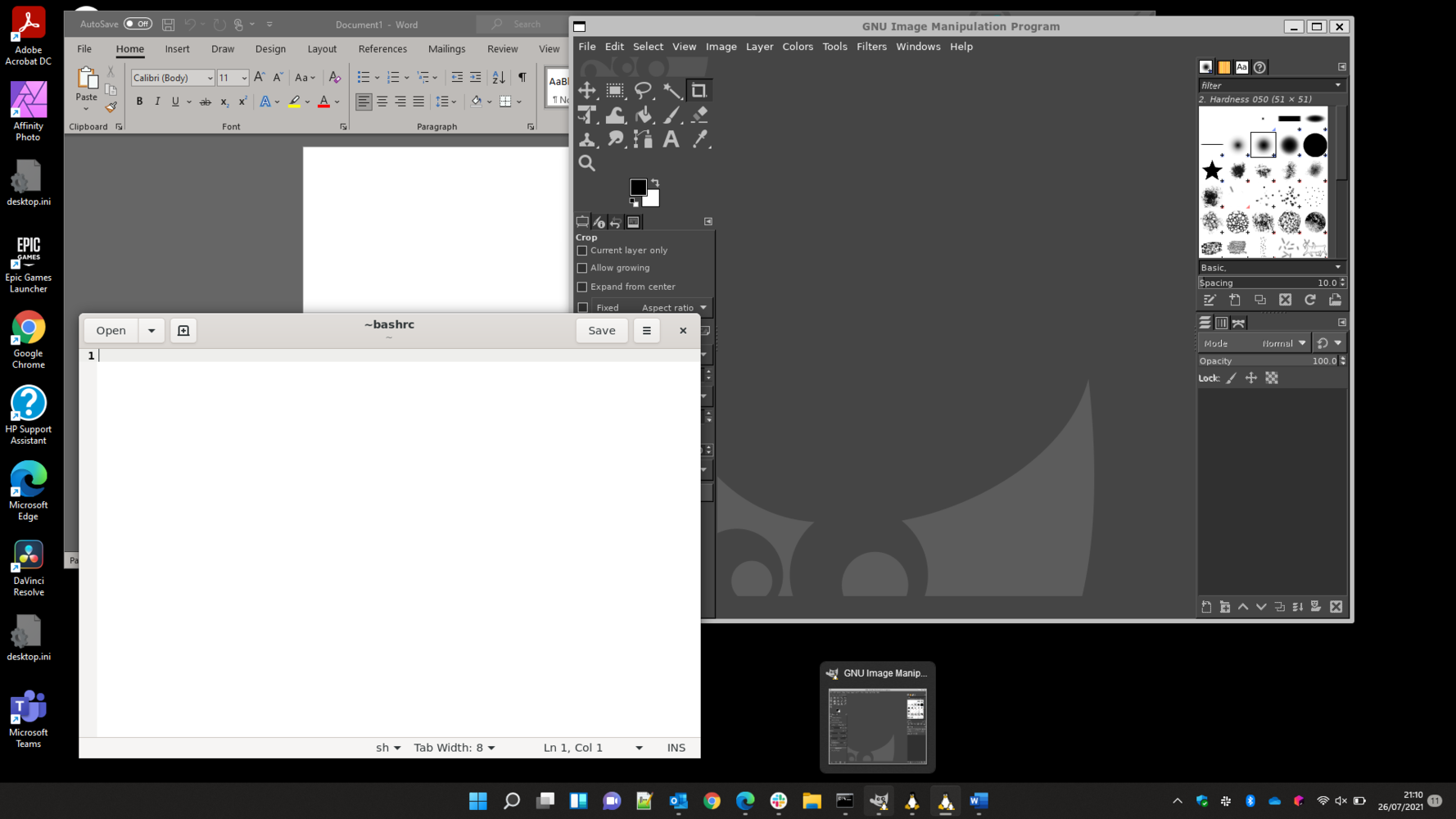Image resolution: width=1456 pixels, height=819 pixels.
Task: Click Italic in Word ribbon
Action: pos(157,102)
